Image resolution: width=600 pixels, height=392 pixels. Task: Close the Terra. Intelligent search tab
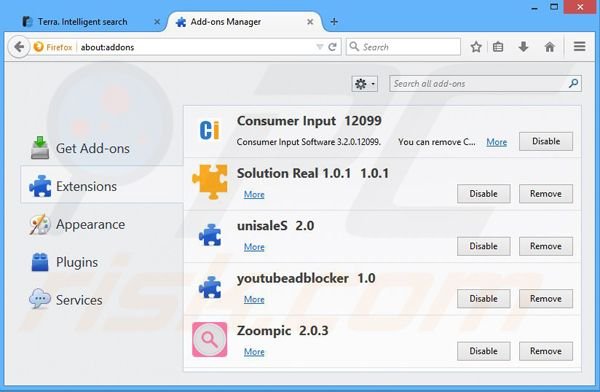pyautogui.click(x=157, y=22)
